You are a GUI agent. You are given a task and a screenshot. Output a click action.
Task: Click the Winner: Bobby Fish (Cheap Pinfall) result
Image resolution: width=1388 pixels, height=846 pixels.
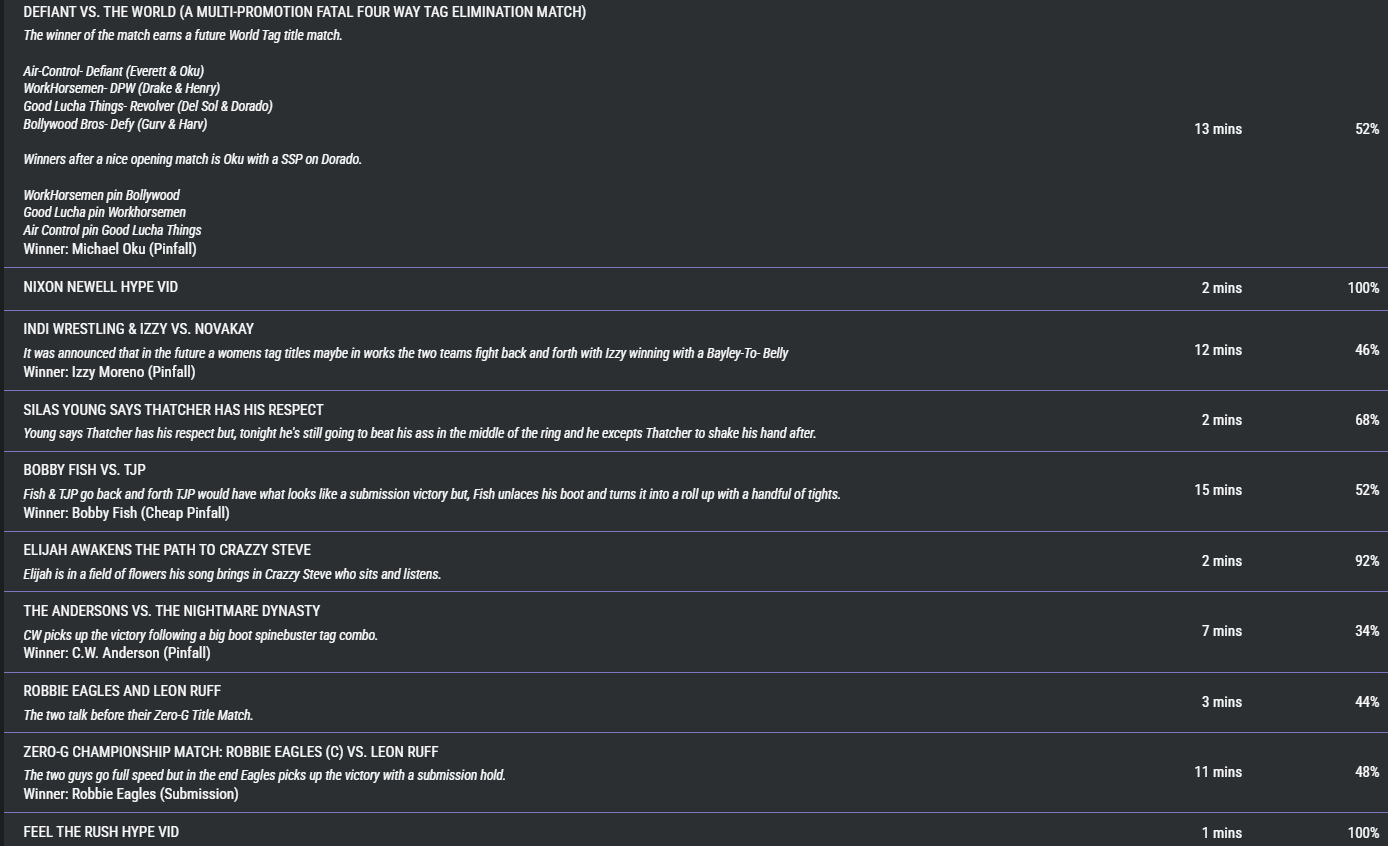click(126, 513)
